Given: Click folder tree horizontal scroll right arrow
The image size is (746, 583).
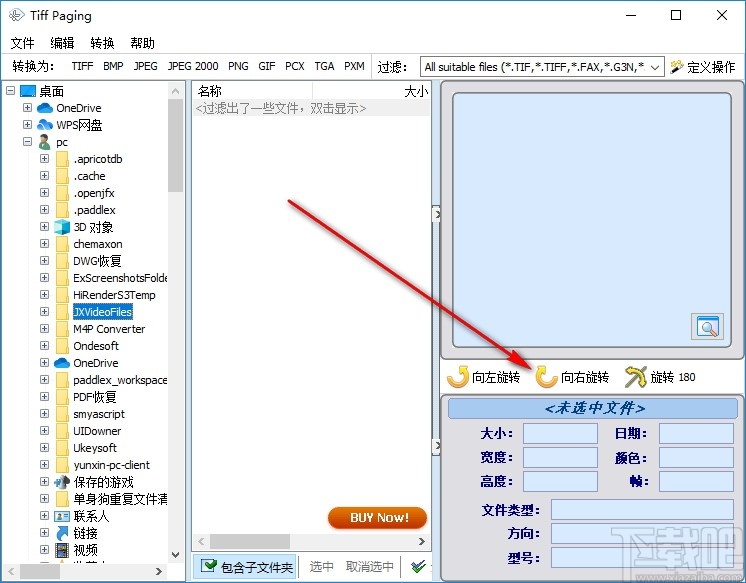Looking at the screenshot, I should 159,571.
